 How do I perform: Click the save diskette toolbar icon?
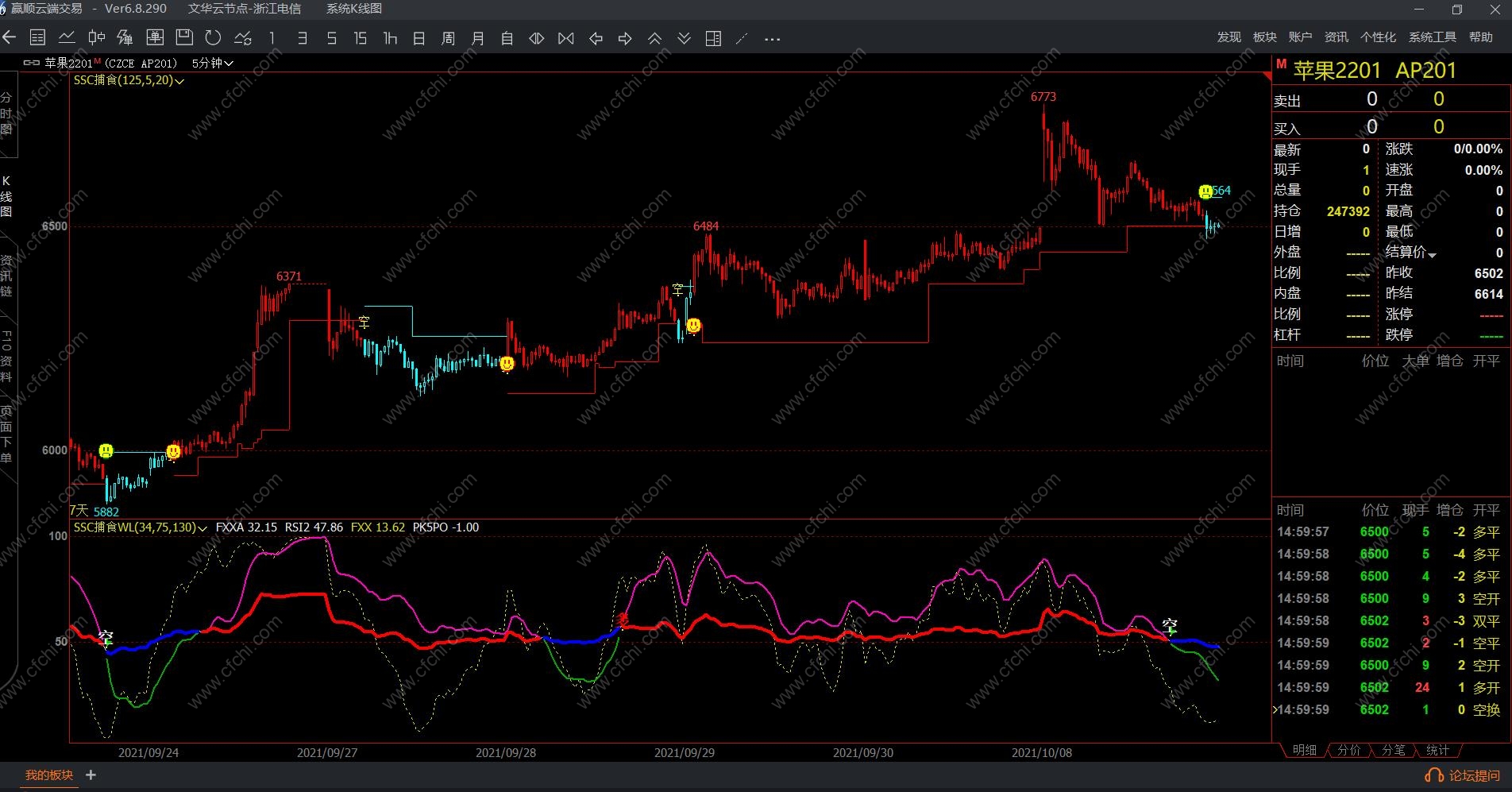(x=184, y=37)
